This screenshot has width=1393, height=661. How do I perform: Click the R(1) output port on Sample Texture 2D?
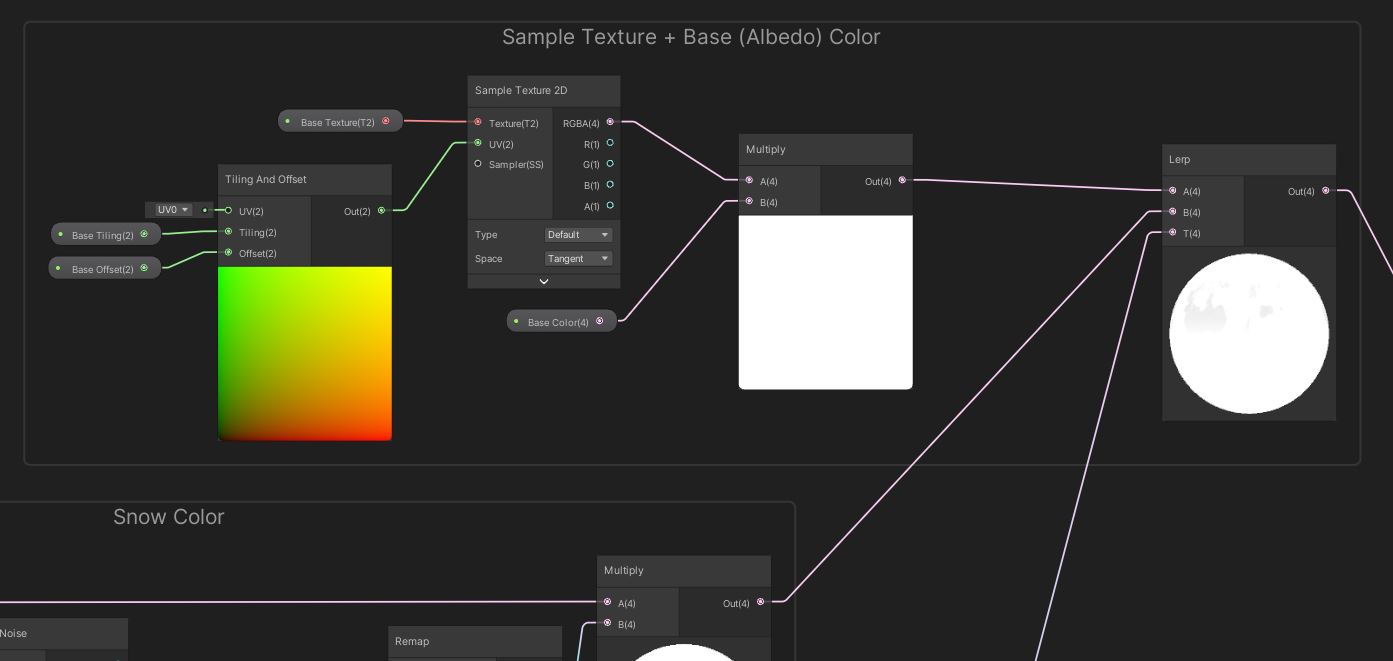tap(610, 143)
